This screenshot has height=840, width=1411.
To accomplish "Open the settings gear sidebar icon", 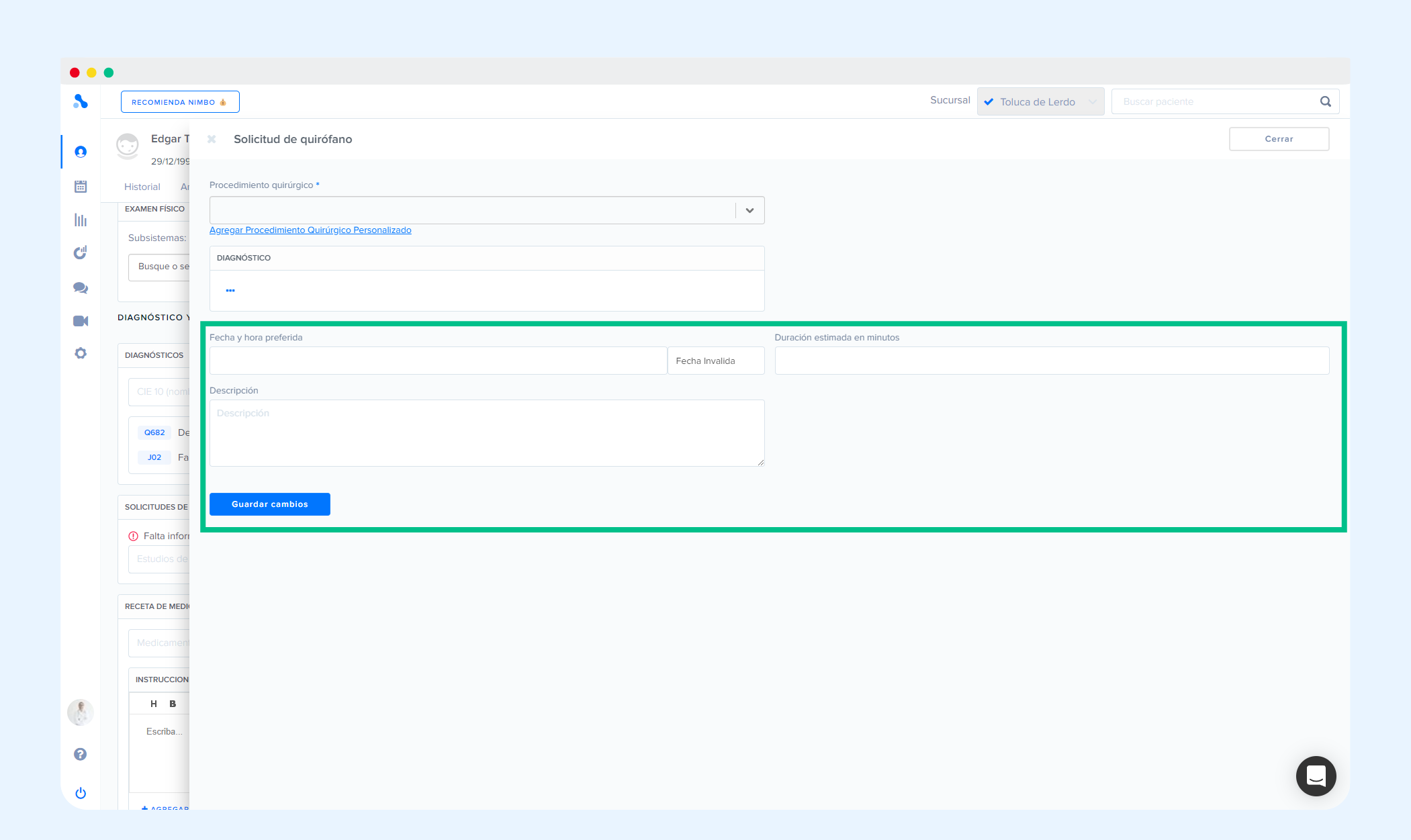I will [x=81, y=353].
